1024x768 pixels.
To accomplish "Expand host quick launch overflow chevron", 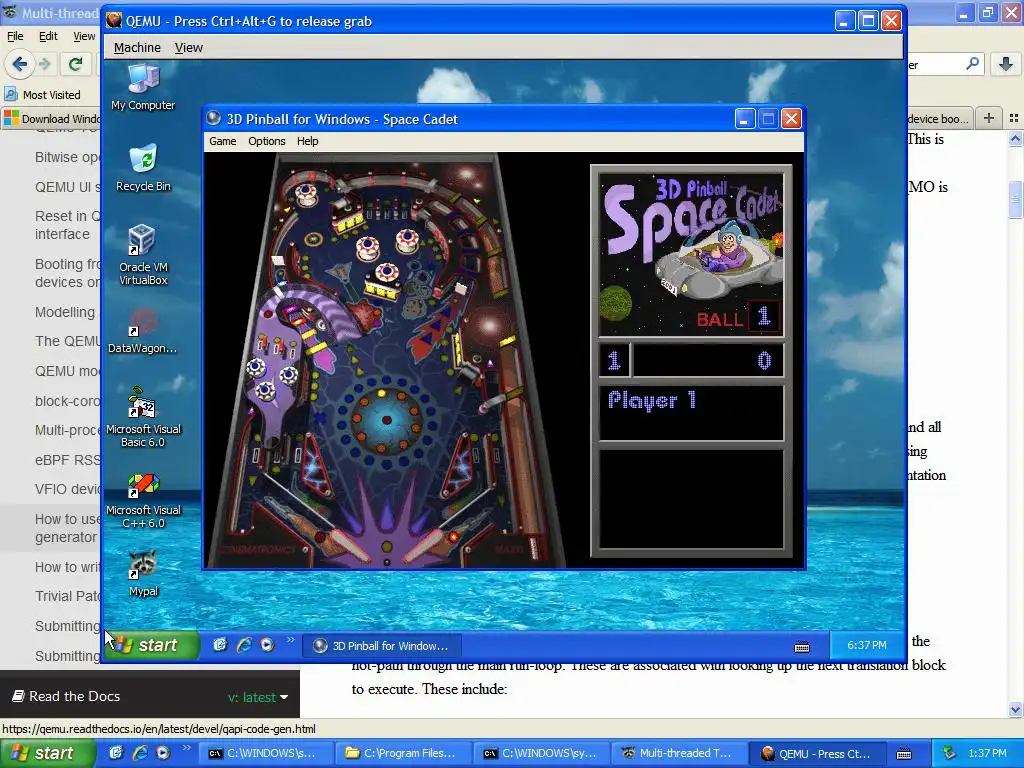I will tap(186, 748).
